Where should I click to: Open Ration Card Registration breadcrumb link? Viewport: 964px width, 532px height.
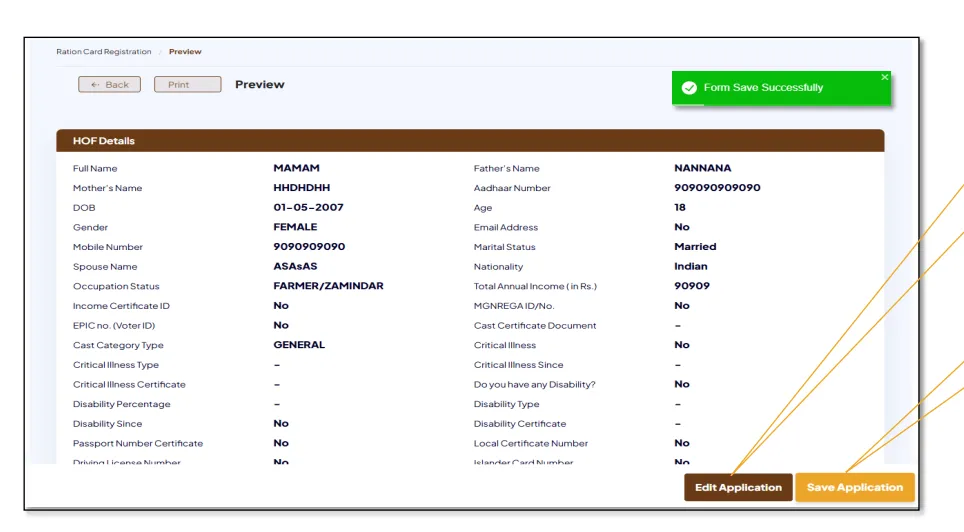[x=103, y=52]
